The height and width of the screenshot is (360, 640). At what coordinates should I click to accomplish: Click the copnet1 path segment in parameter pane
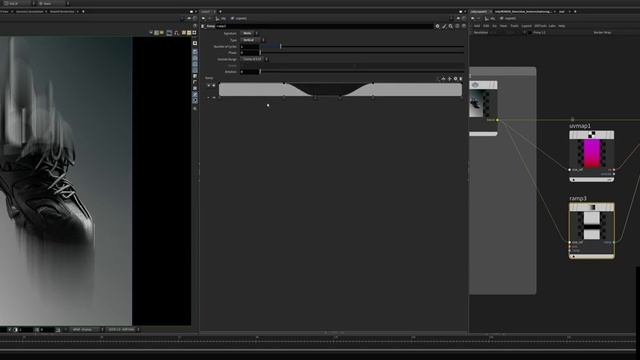click(x=238, y=18)
